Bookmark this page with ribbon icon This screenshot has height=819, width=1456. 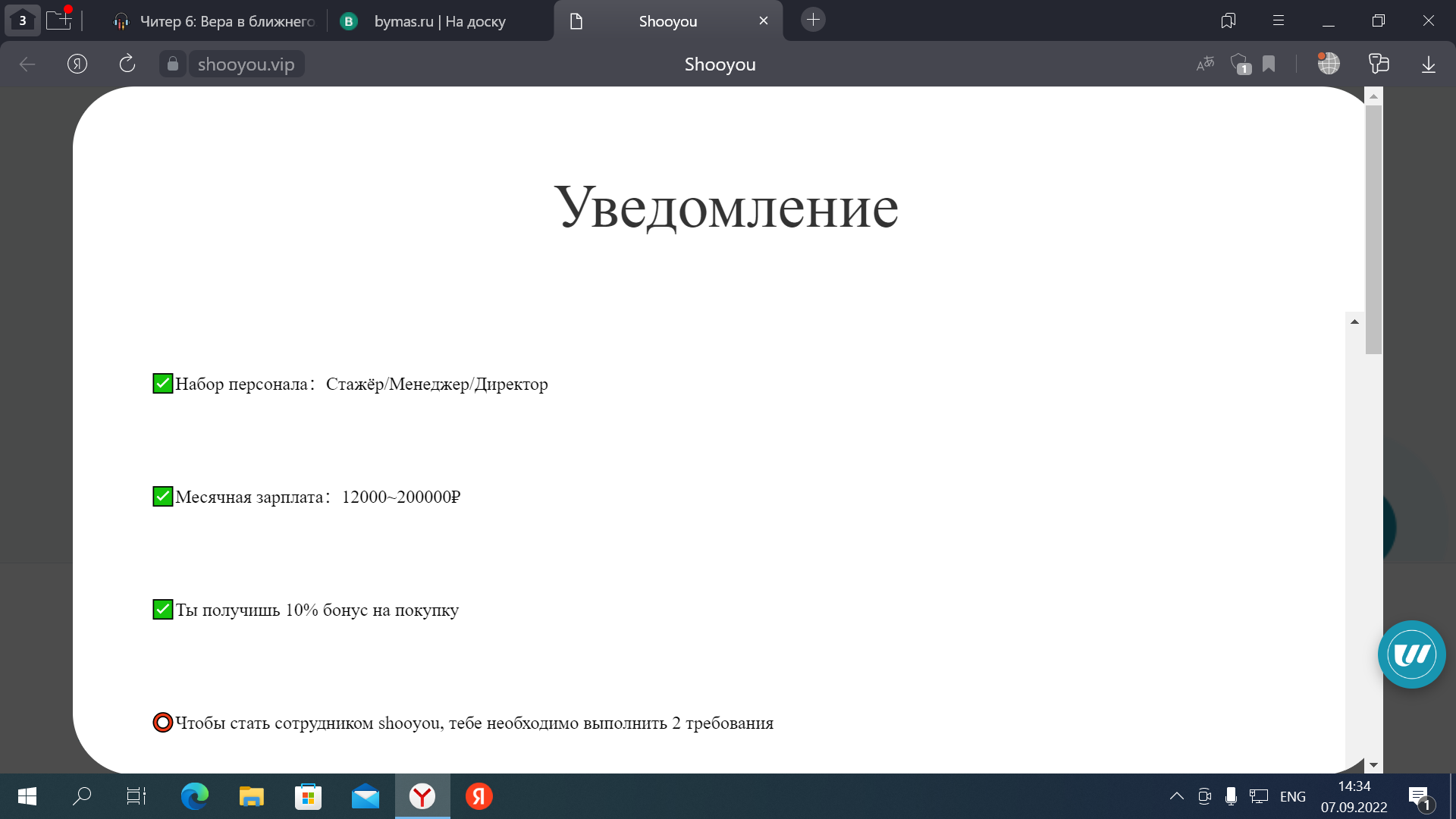(x=1269, y=64)
